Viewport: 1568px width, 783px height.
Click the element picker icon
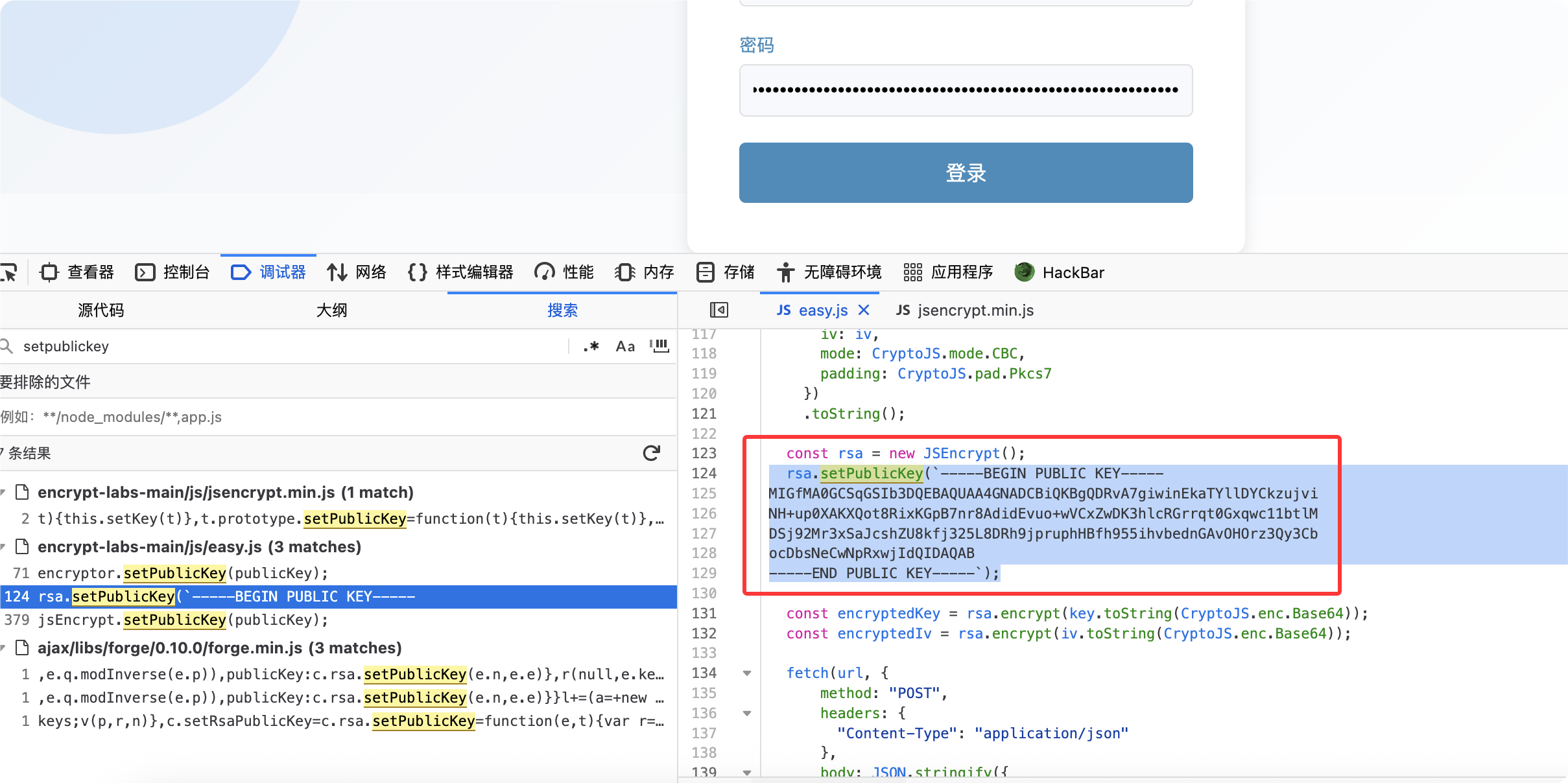[x=9, y=272]
